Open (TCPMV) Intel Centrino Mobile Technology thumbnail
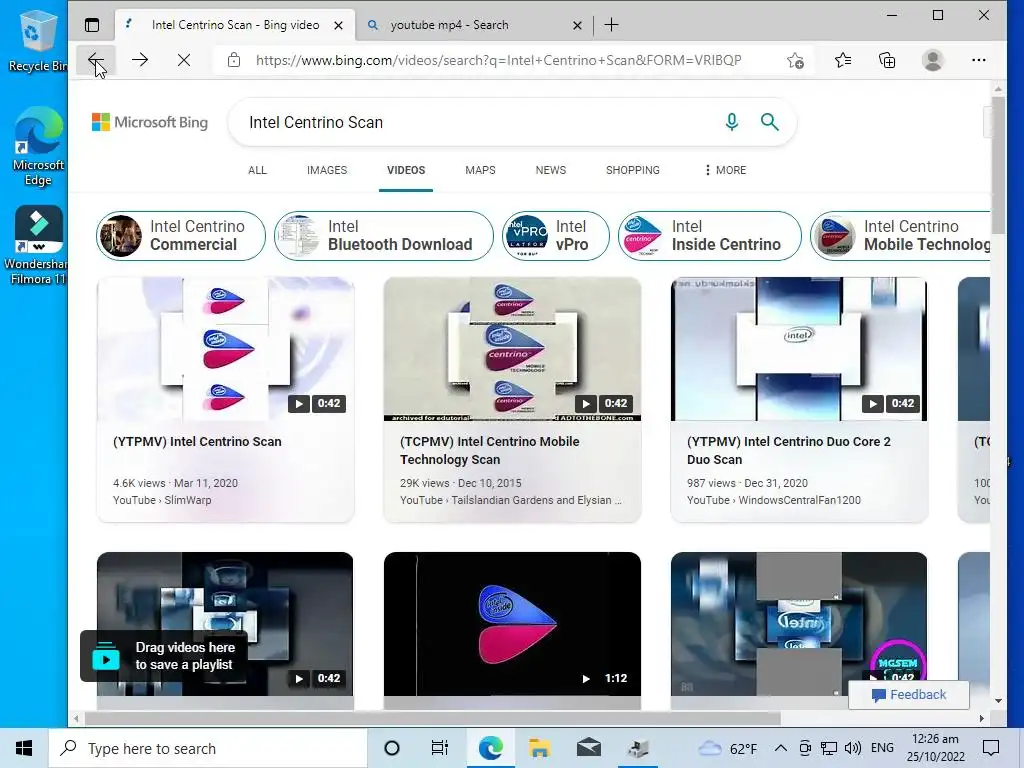 512,349
